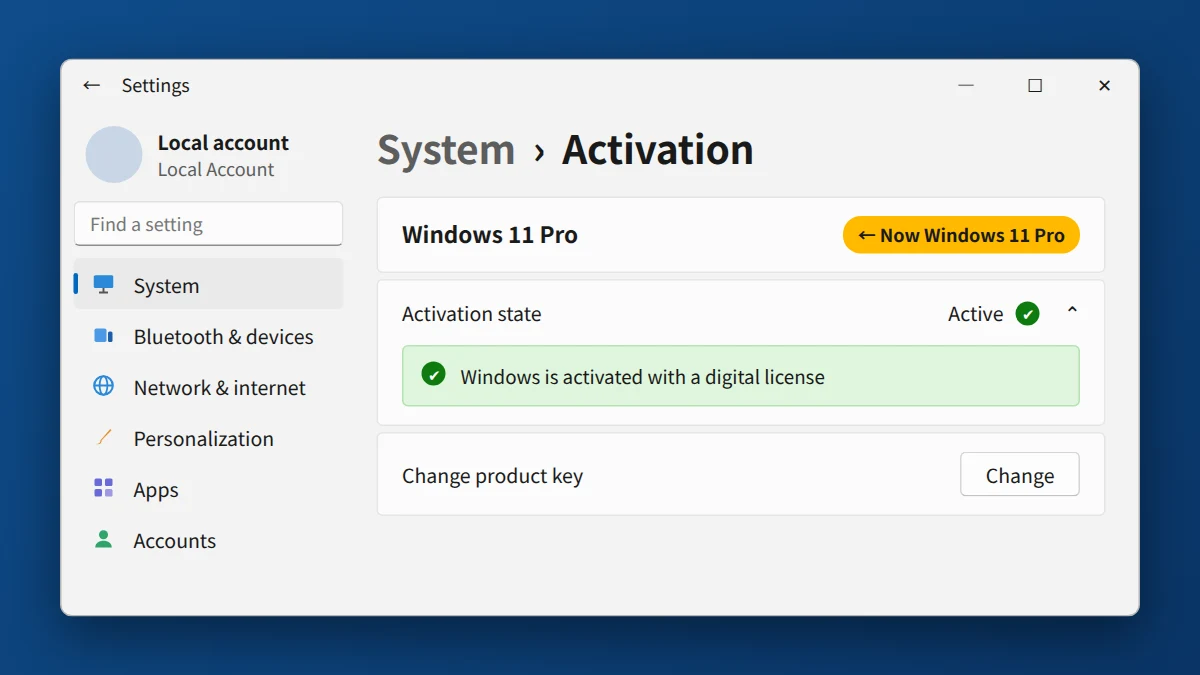Screen dimensions: 1200x675
Task: Minimize the Settings window
Action: pos(966,86)
